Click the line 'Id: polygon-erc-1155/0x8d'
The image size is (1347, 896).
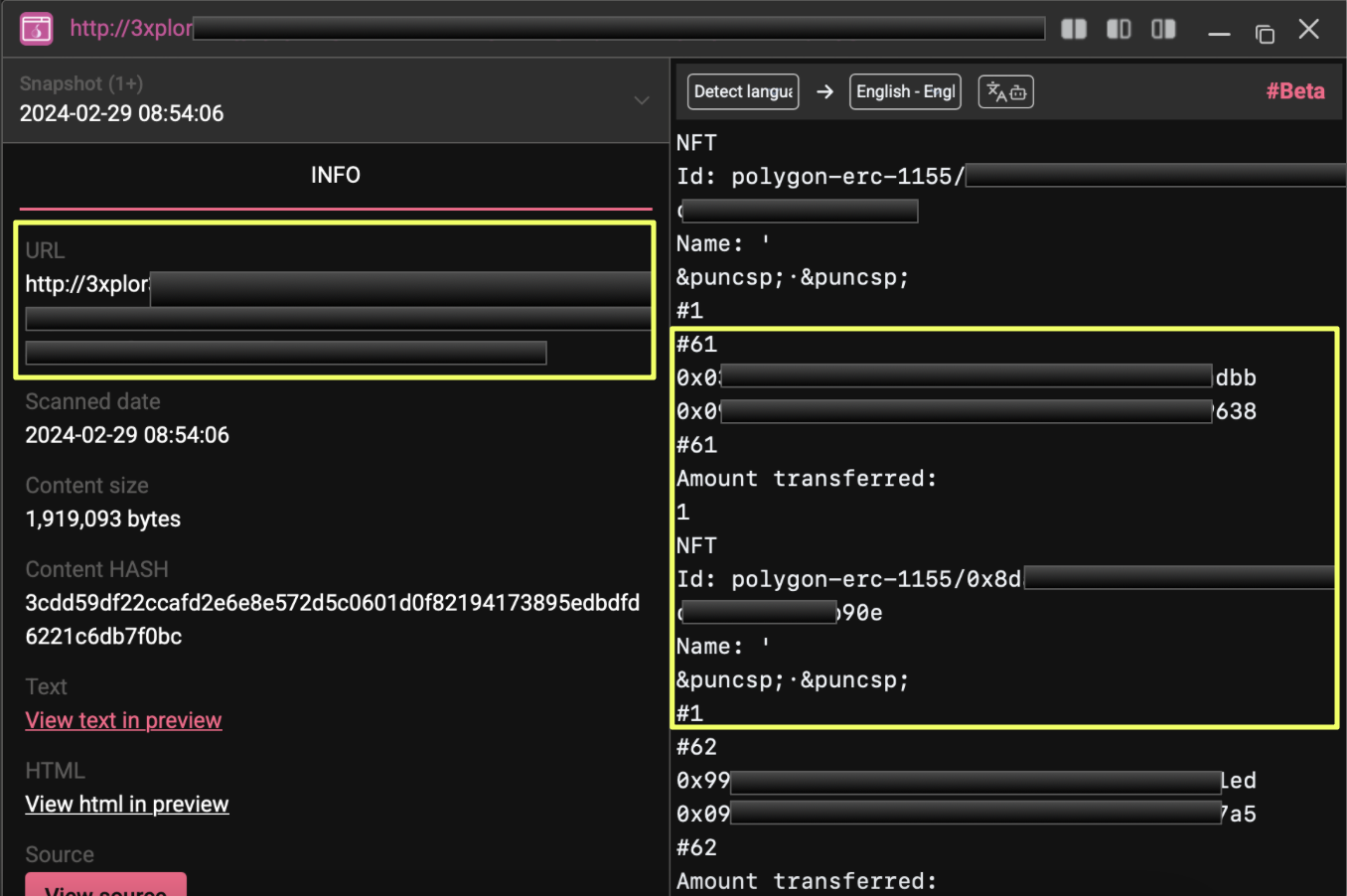[x=1004, y=579]
